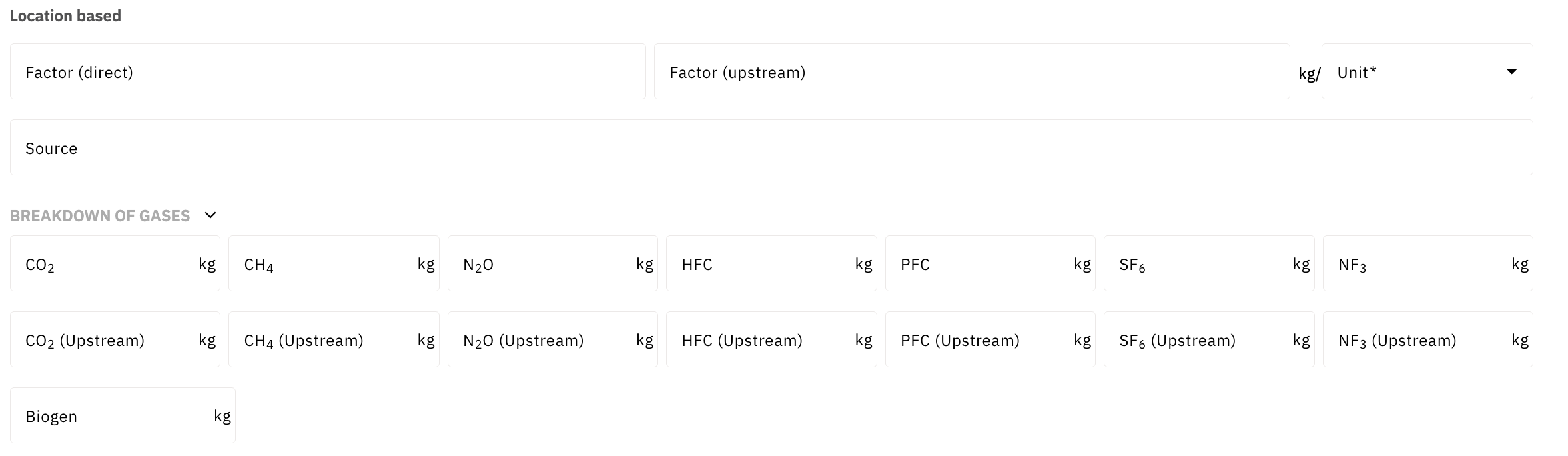Click the Factor (upstream) input field
Screen dimensions: 1568x456
click(971, 72)
